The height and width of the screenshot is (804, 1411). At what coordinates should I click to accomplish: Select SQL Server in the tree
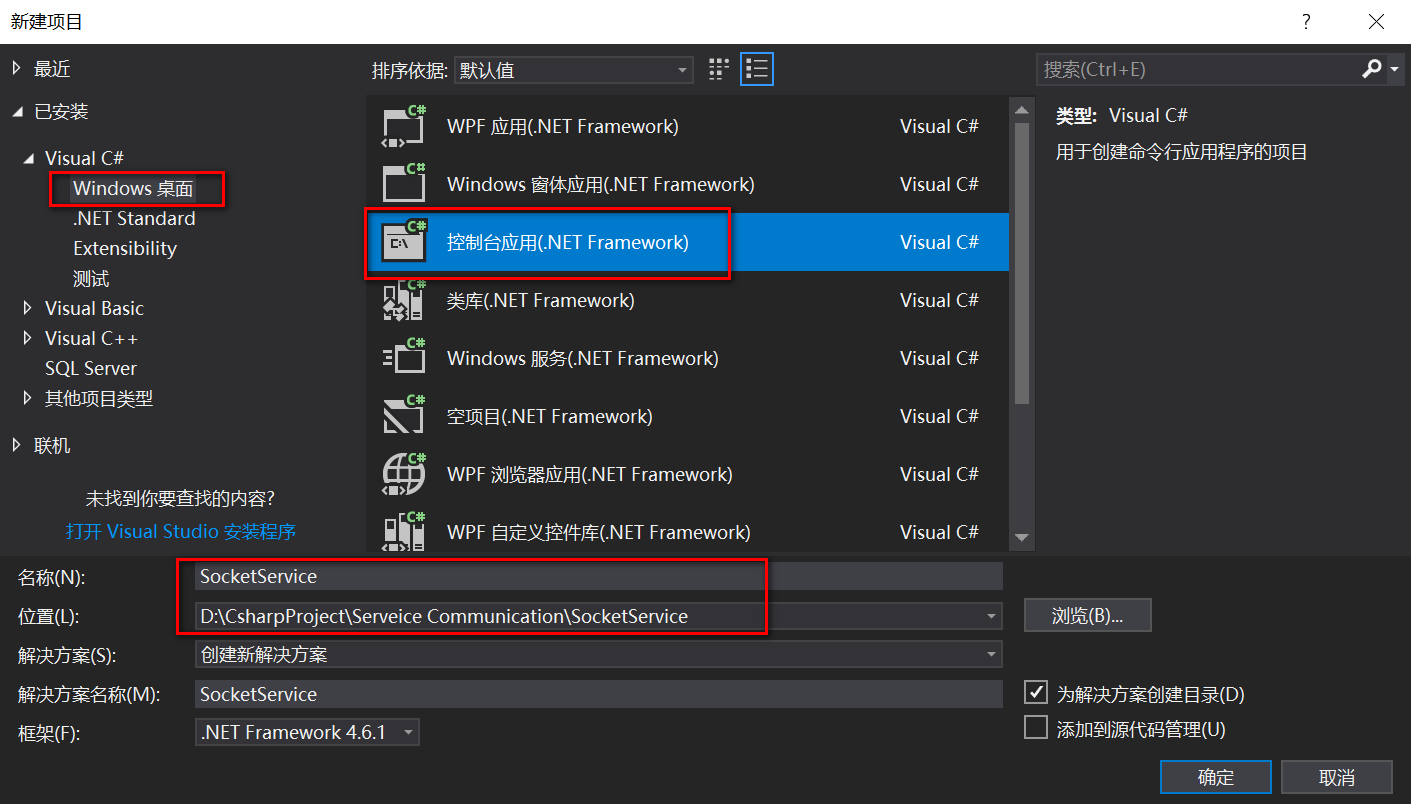(x=91, y=368)
